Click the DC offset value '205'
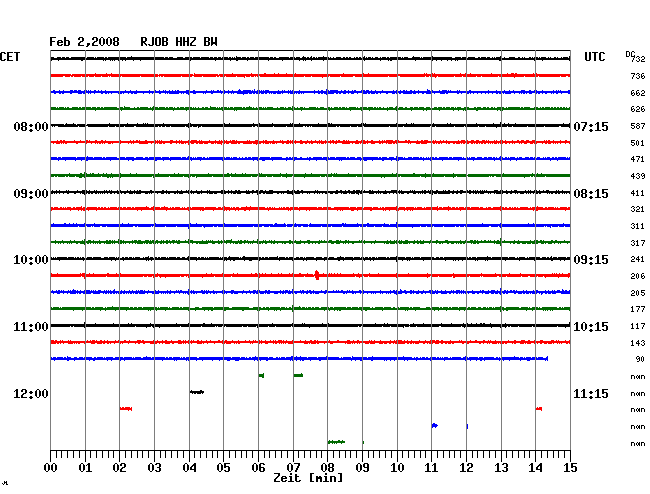 (638, 293)
